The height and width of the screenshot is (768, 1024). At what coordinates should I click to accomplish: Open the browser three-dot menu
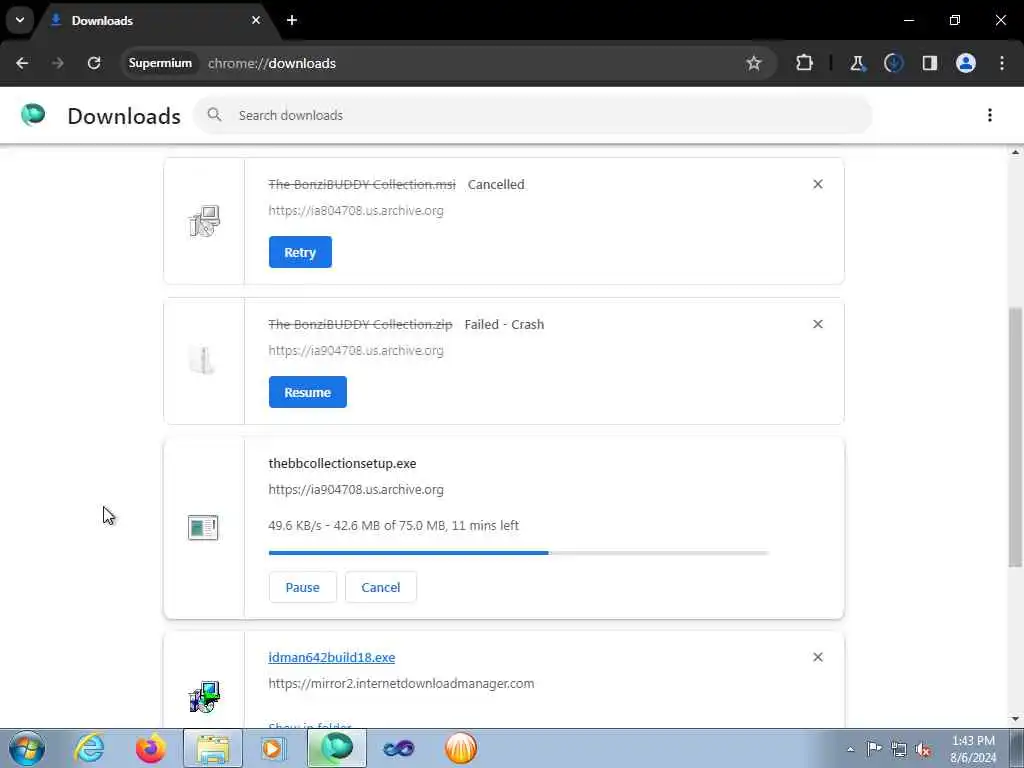click(x=1002, y=63)
